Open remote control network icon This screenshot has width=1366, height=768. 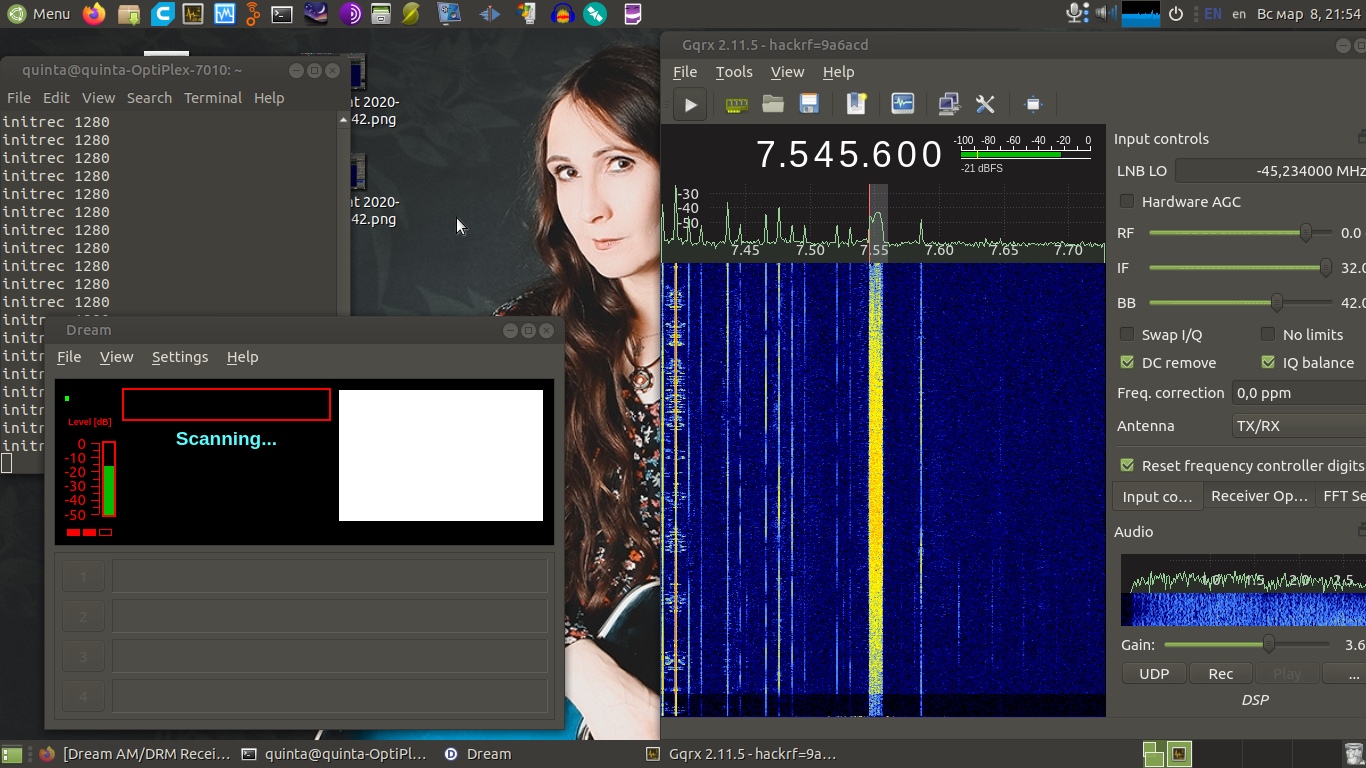(x=948, y=104)
